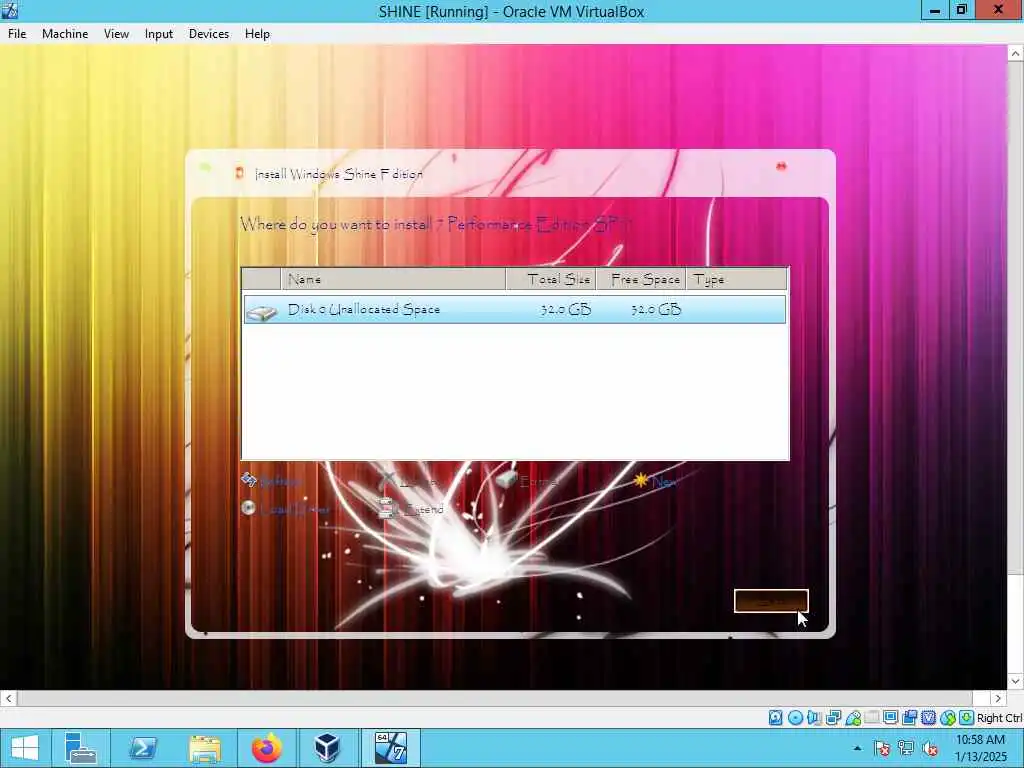Click the muted volume tray icon
1024x768 pixels.
[930, 748]
